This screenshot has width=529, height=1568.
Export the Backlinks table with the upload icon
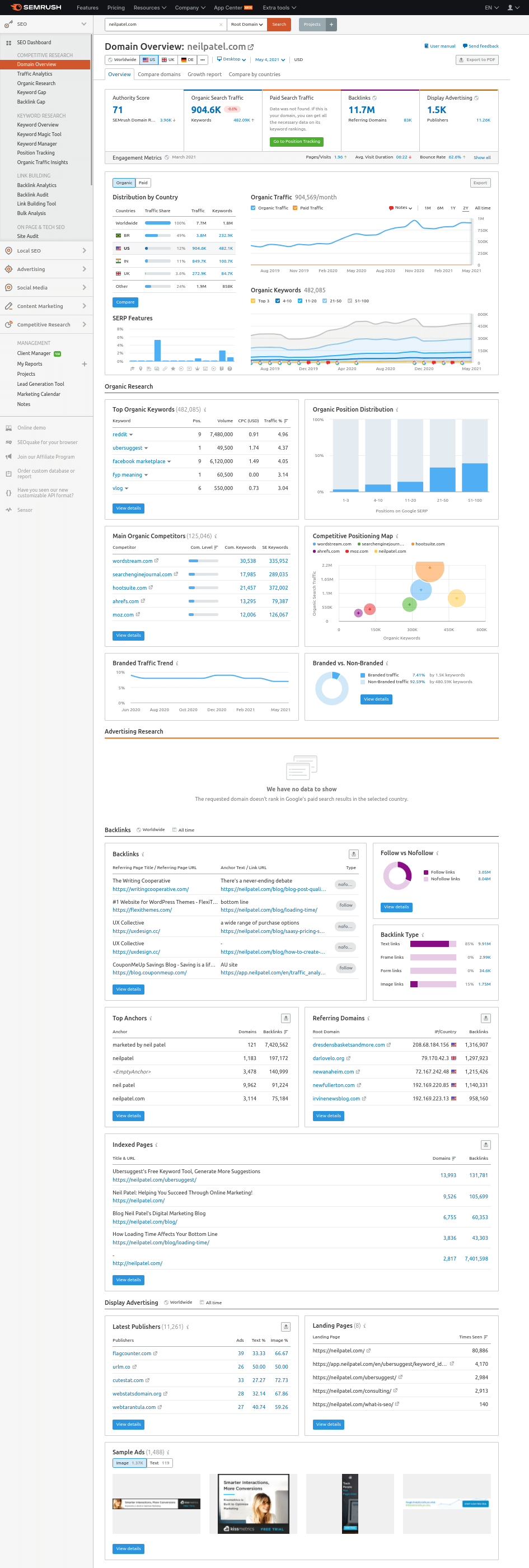[x=354, y=854]
